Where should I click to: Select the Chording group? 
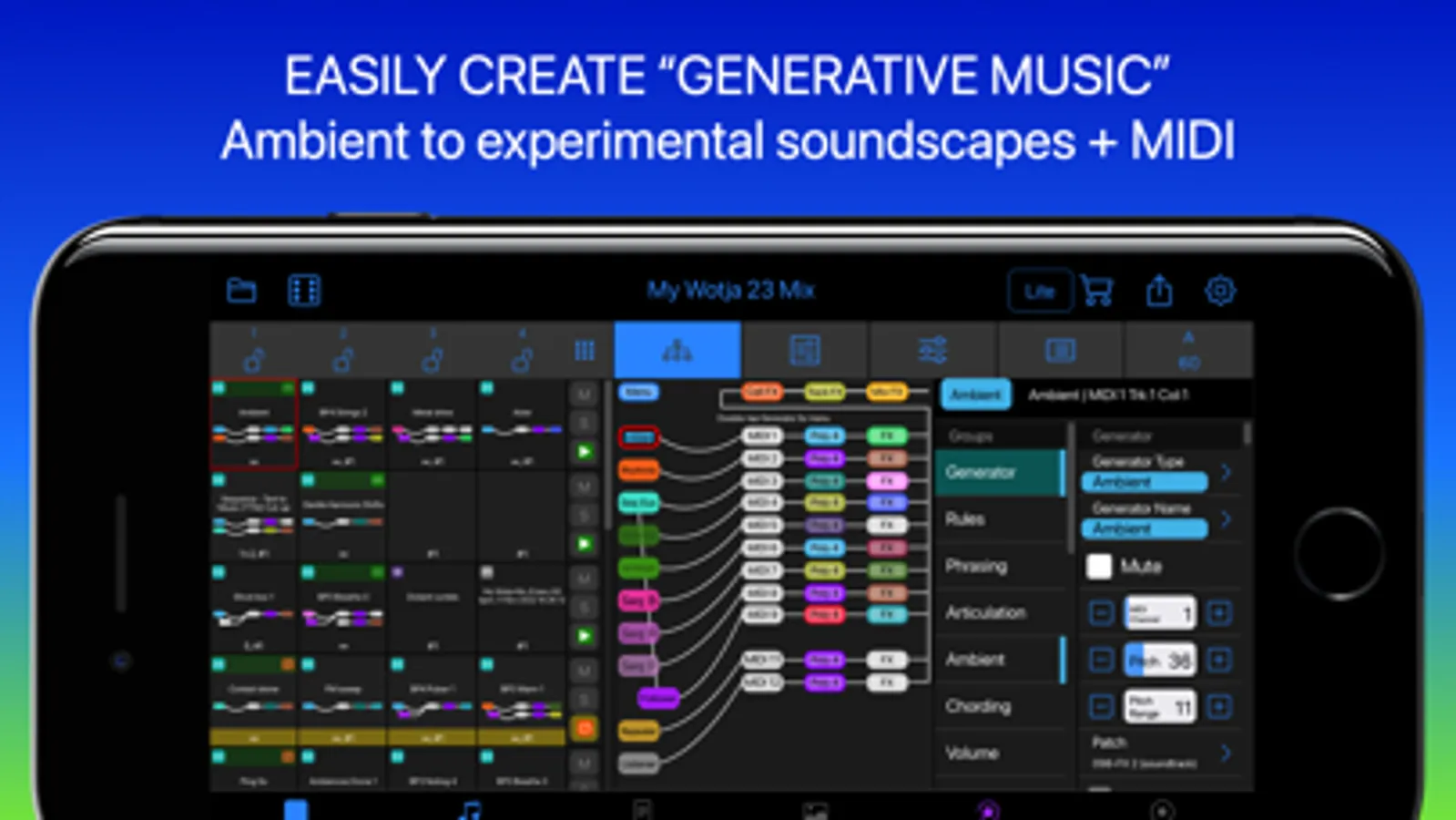click(1000, 706)
